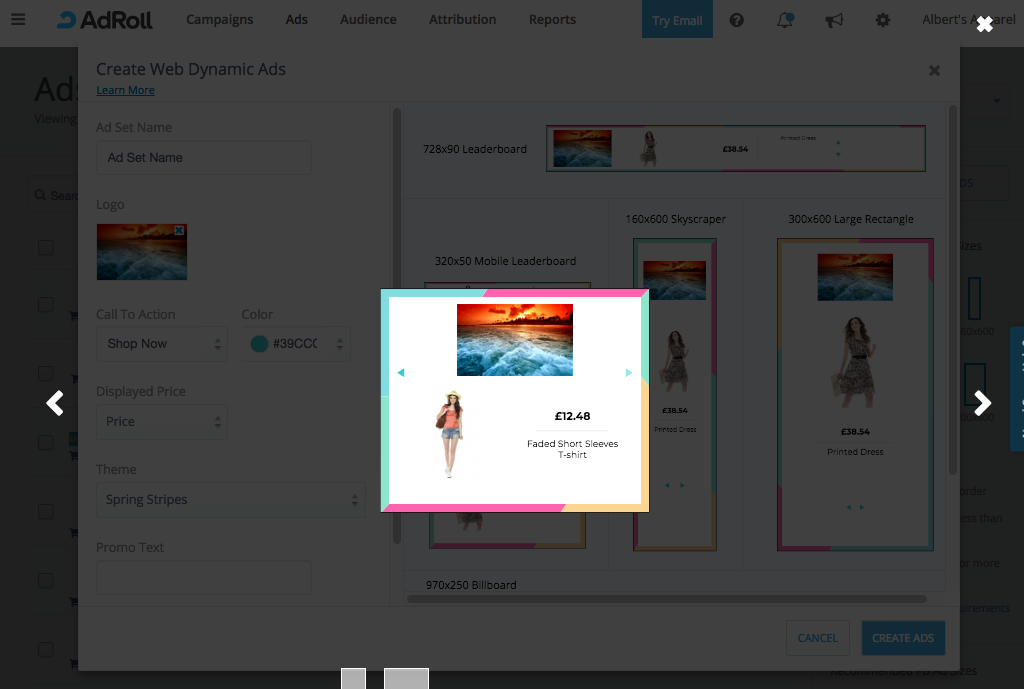
Task: Click the teal color swatch
Action: 259,344
